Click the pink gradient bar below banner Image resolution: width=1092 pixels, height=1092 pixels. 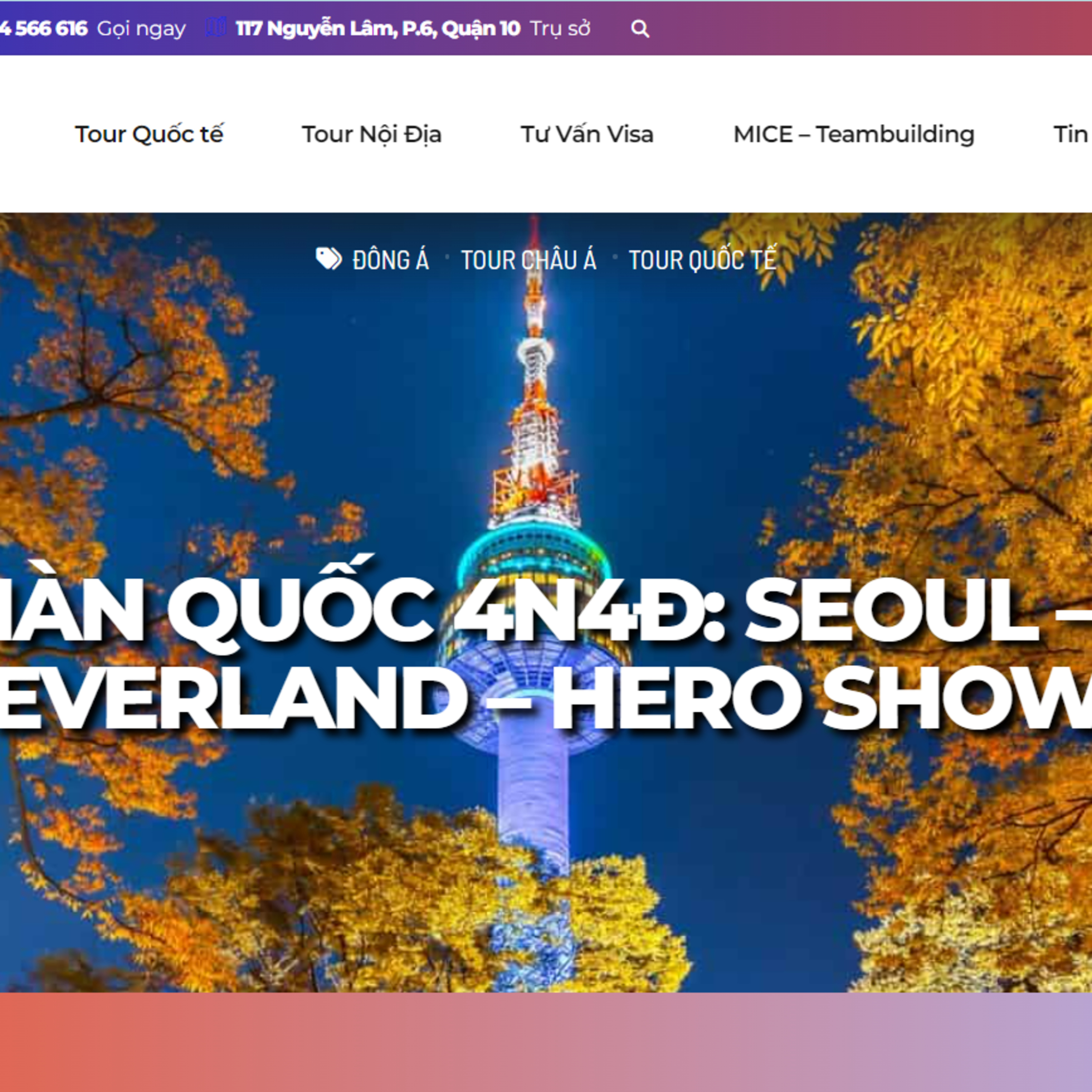point(546,1043)
